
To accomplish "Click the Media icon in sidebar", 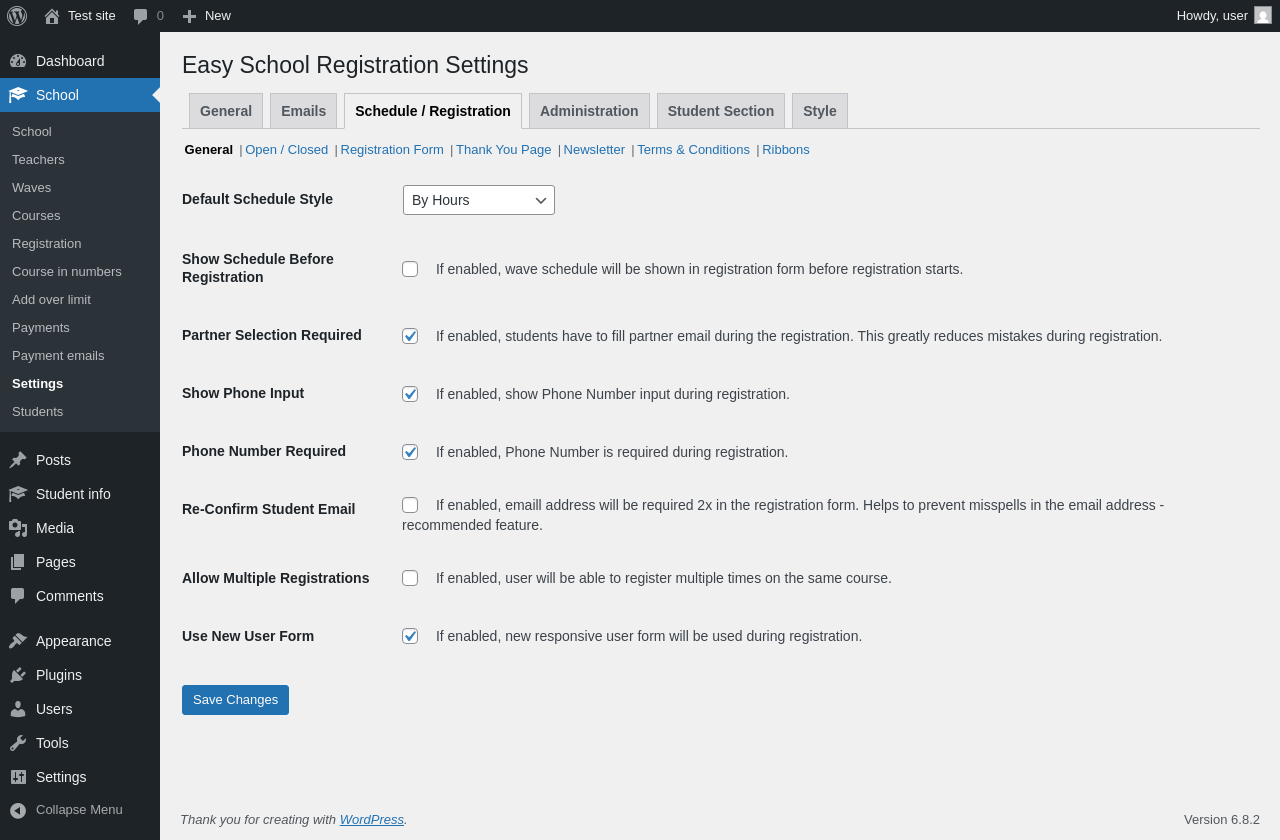I will tap(18, 528).
